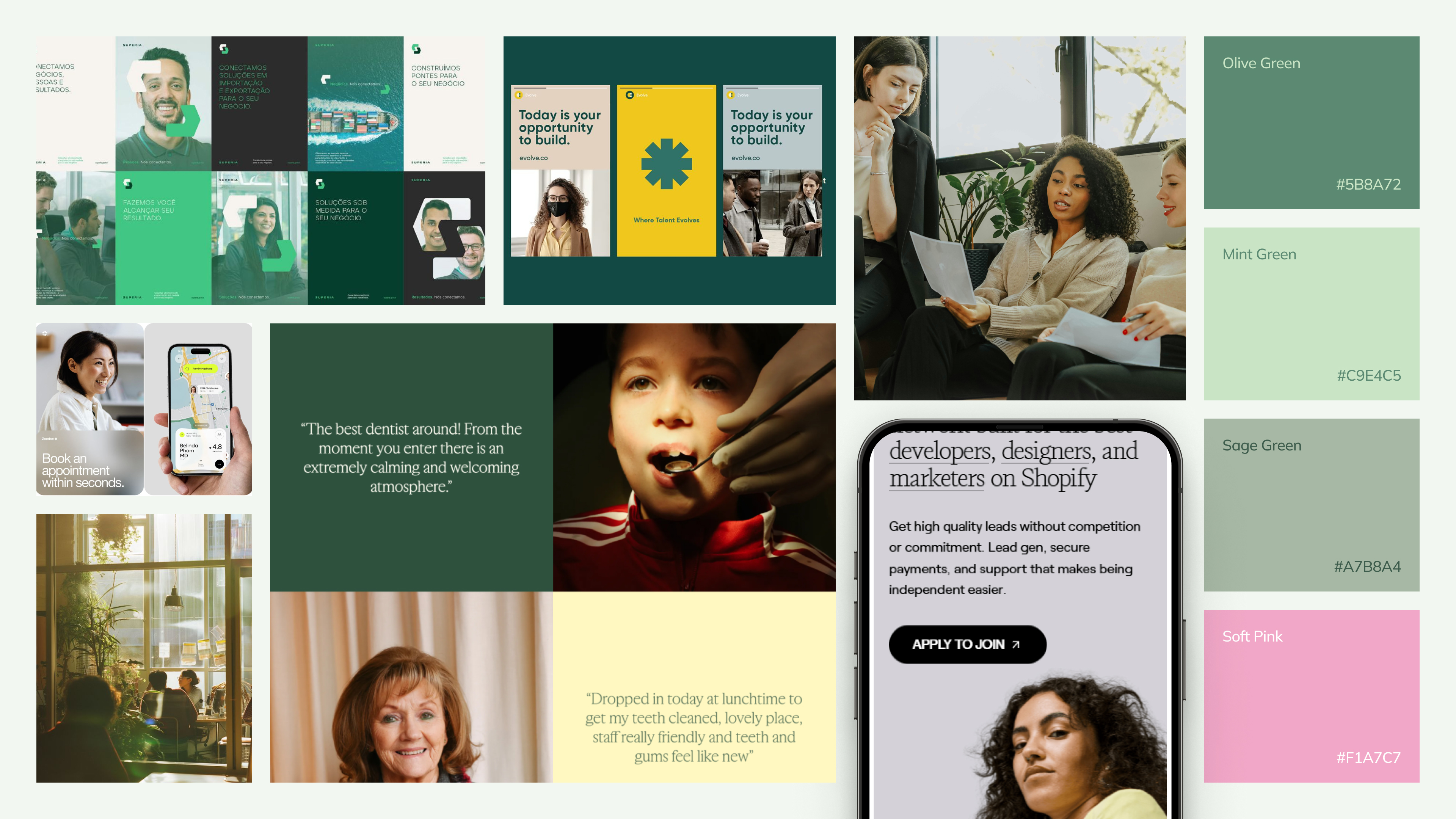Click the phone map app mockup image
The width and height of the screenshot is (1456, 819).
click(198, 409)
